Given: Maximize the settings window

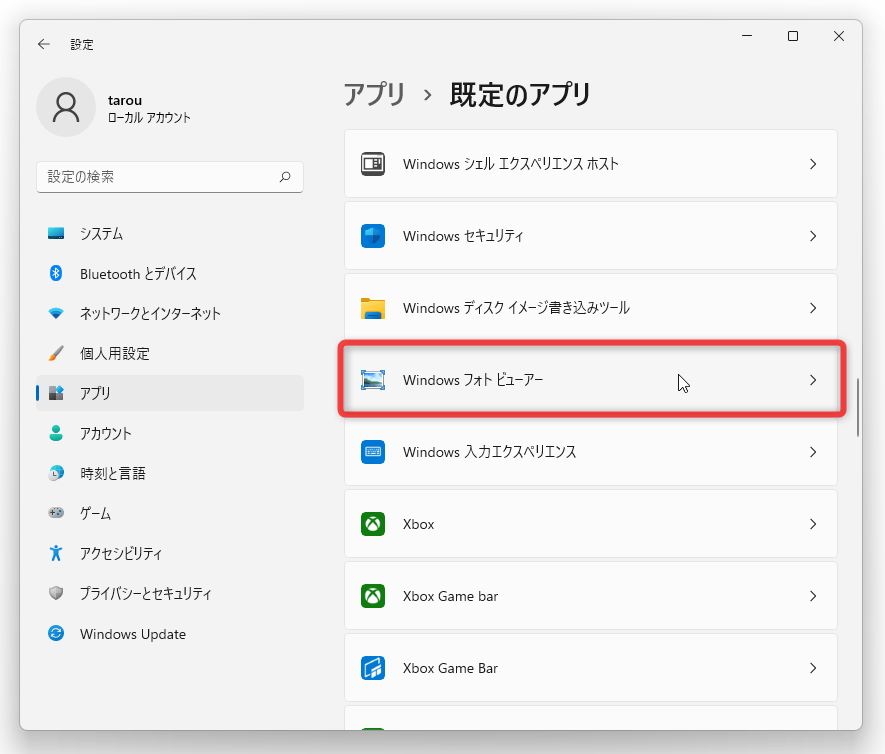Looking at the screenshot, I should point(792,36).
